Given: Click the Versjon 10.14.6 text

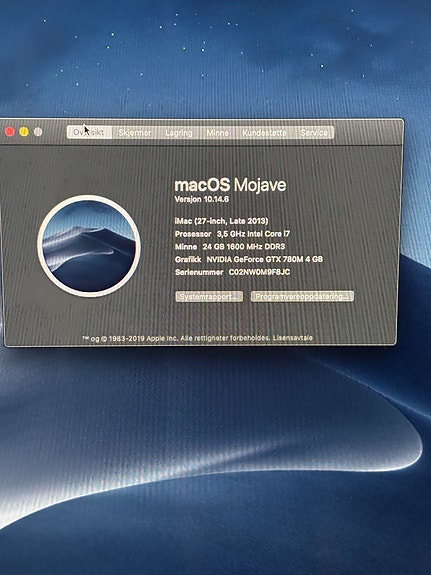Looking at the screenshot, I should point(202,199).
